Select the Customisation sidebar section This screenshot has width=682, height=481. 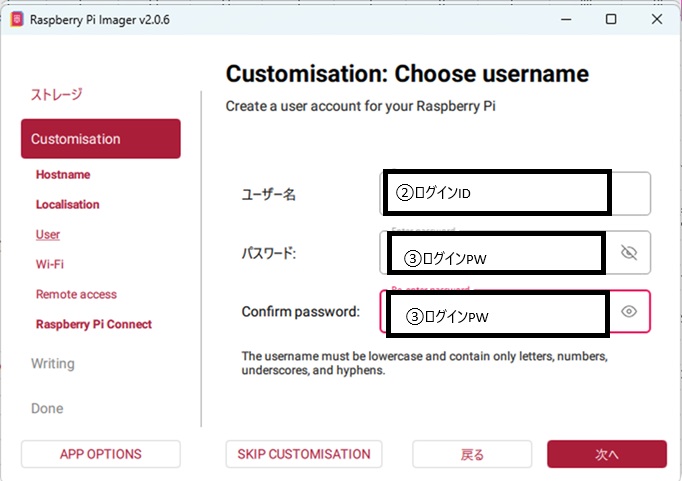[x=100, y=139]
